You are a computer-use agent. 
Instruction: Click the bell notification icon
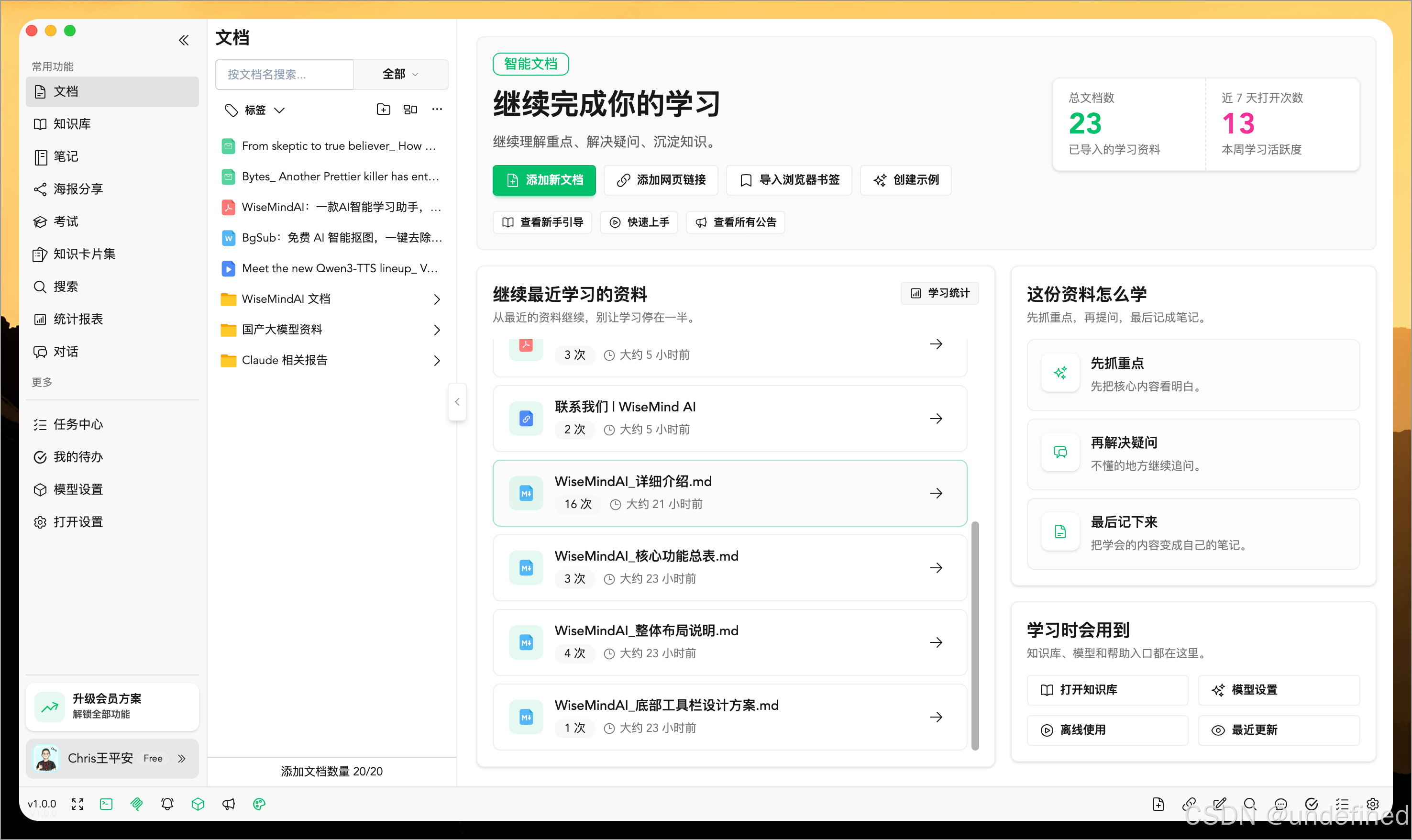tap(167, 804)
